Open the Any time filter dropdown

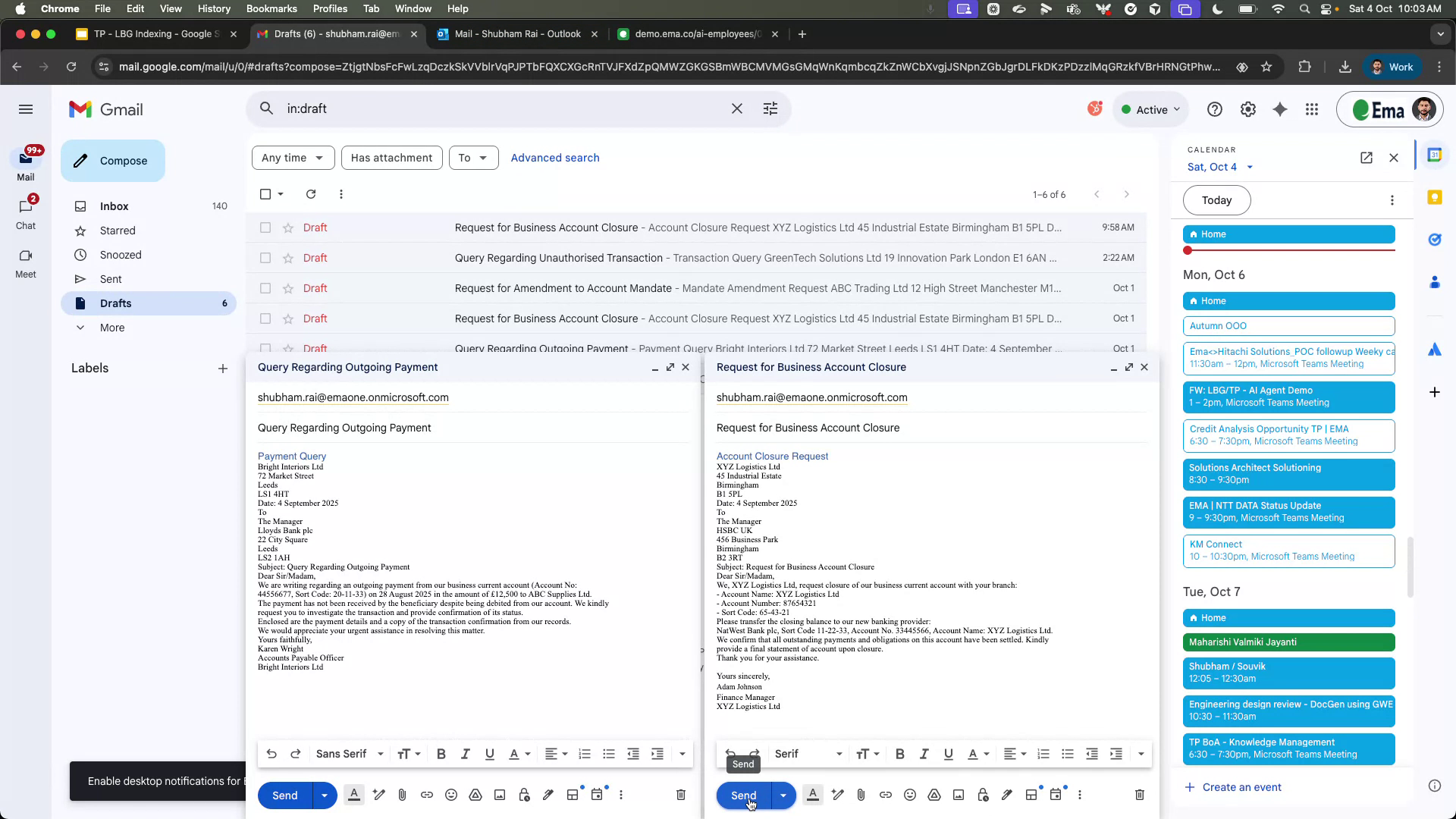tap(293, 158)
